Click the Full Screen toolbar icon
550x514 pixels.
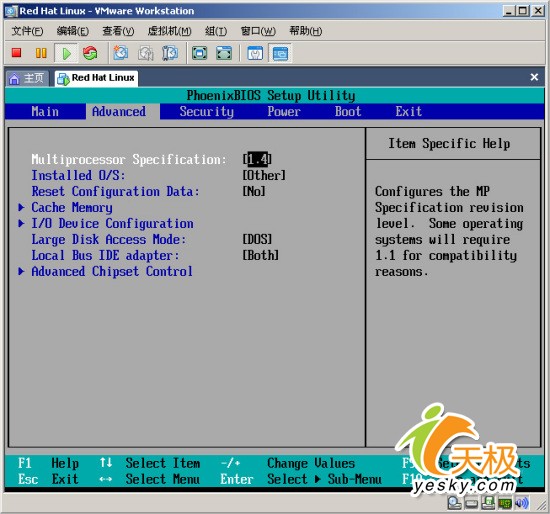click(200, 53)
